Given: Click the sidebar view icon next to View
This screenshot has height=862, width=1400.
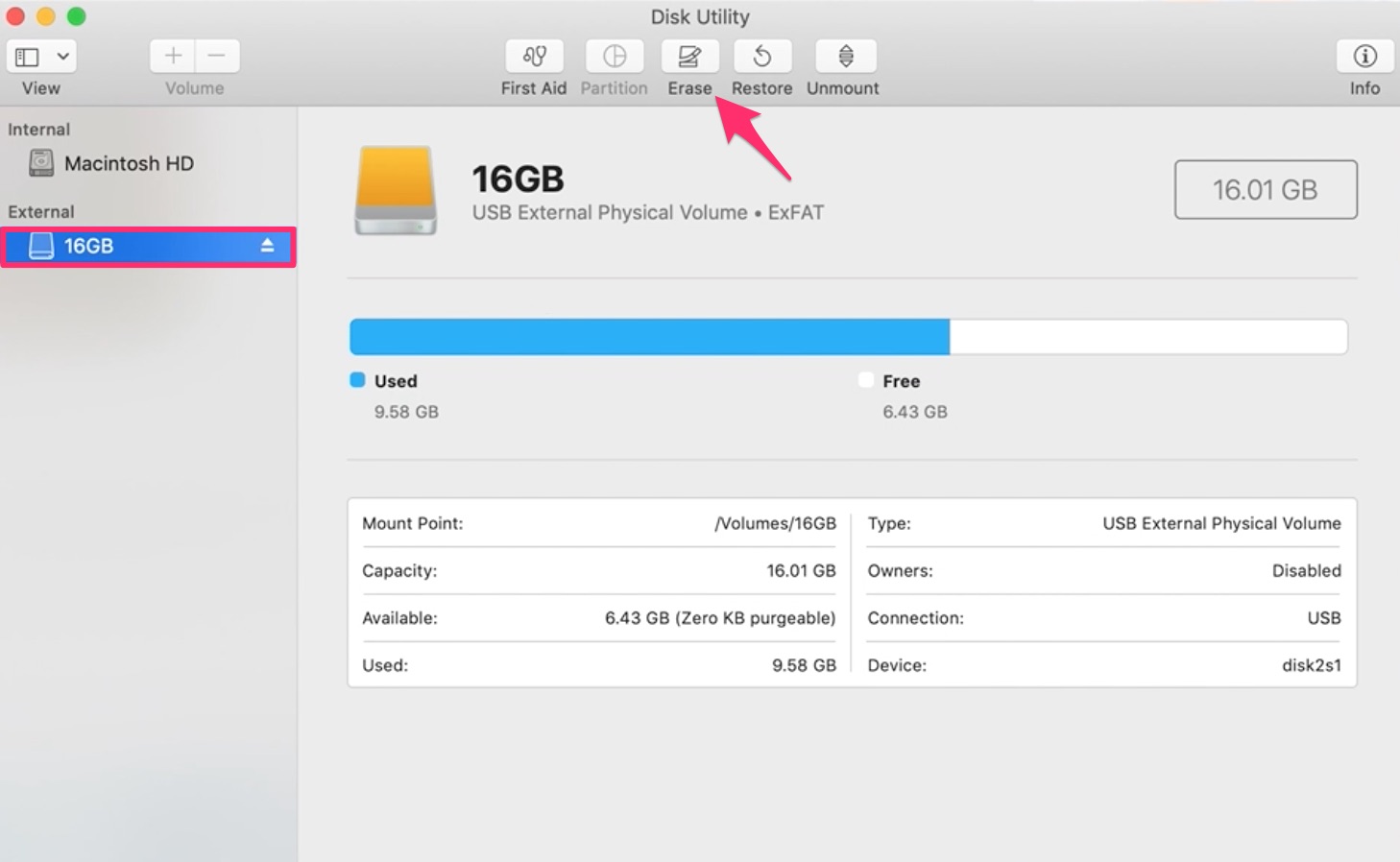Looking at the screenshot, I should pos(26,56).
